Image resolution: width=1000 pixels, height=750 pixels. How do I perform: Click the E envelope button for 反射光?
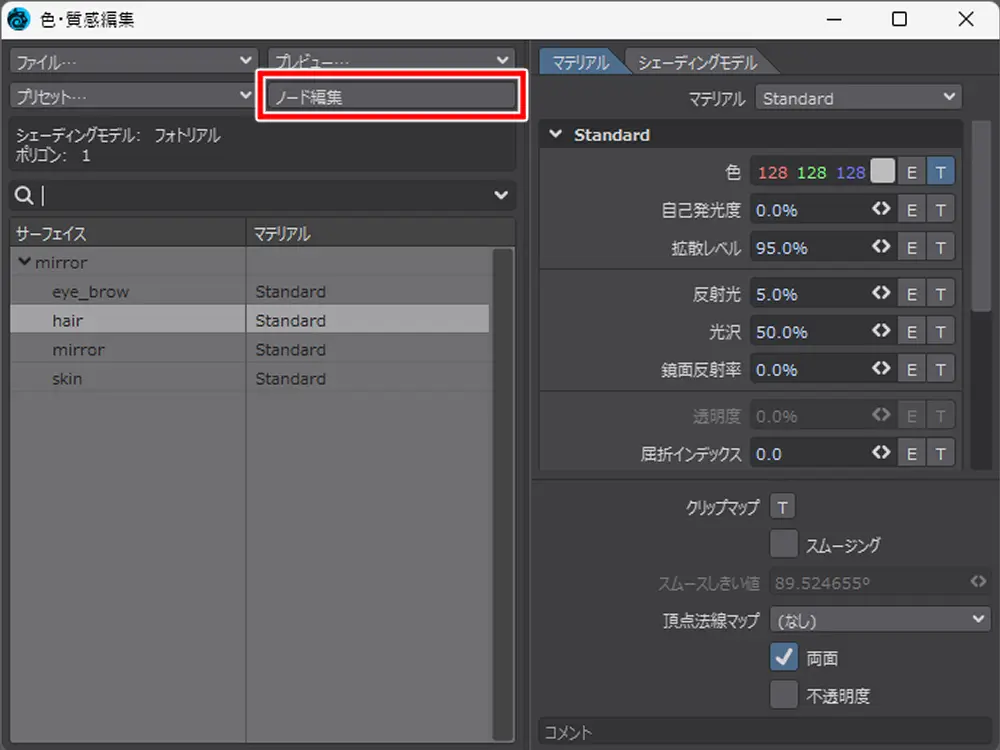911,294
